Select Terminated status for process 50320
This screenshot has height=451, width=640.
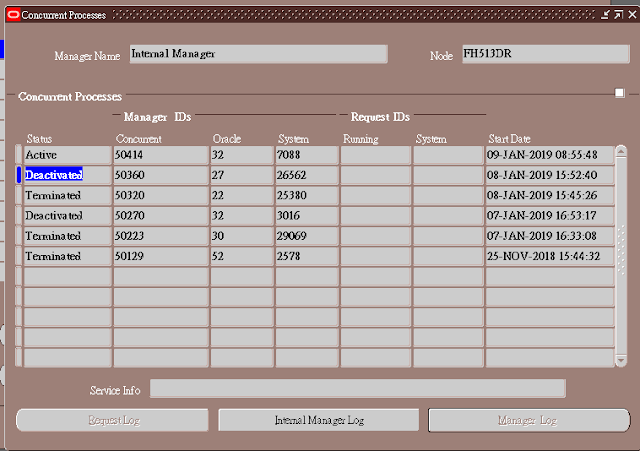tap(67, 196)
